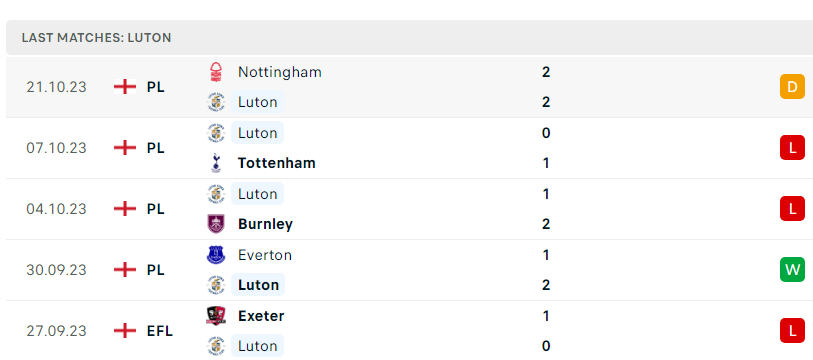813x360 pixels.
Task: Click the Exeter club crest icon
Action: (216, 316)
